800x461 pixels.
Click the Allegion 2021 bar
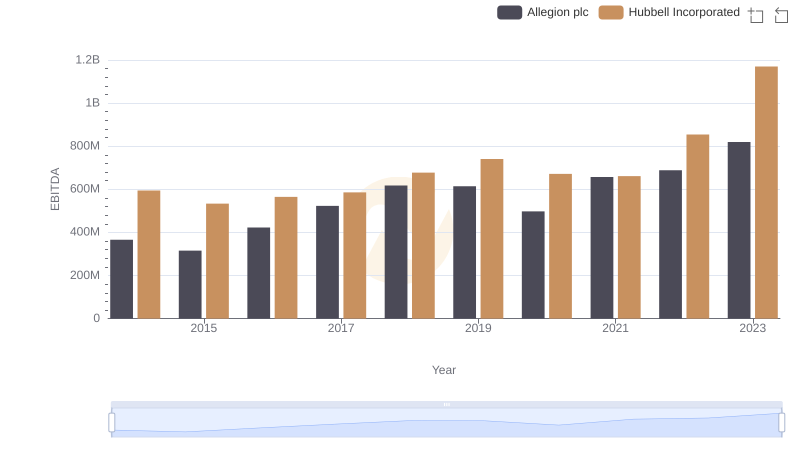pos(602,248)
